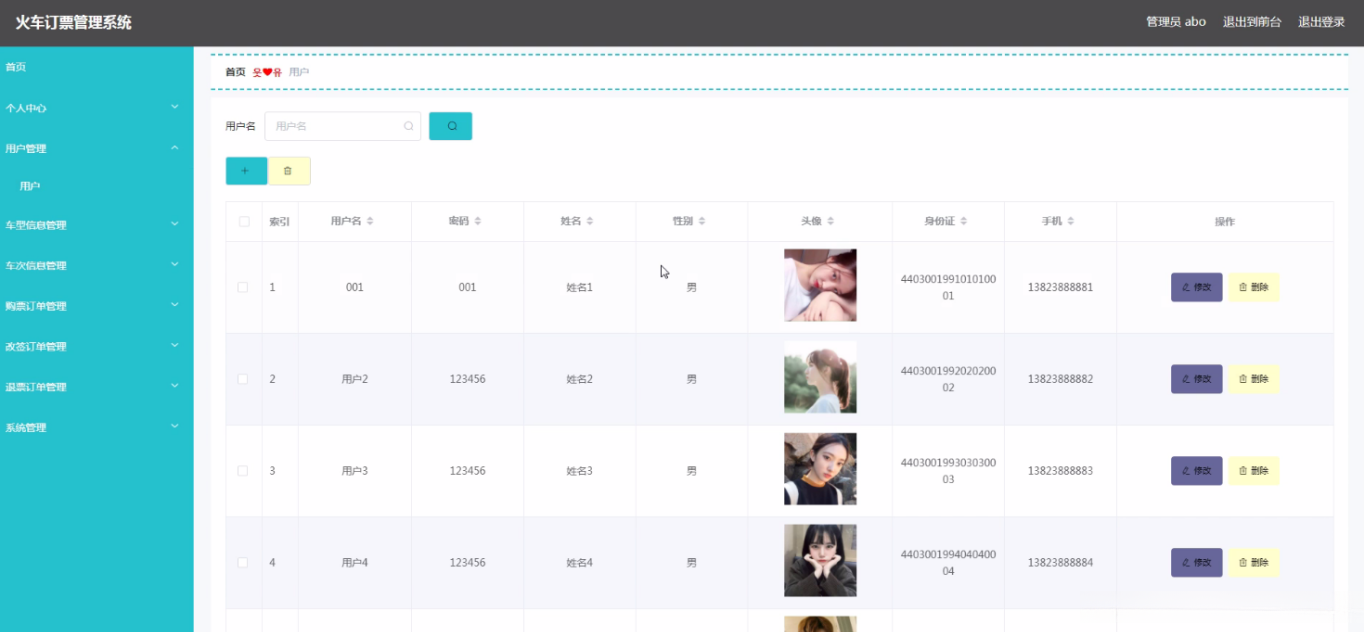Click 管理员 abo in header
Screen dimensions: 1364x632
[x=1176, y=22]
